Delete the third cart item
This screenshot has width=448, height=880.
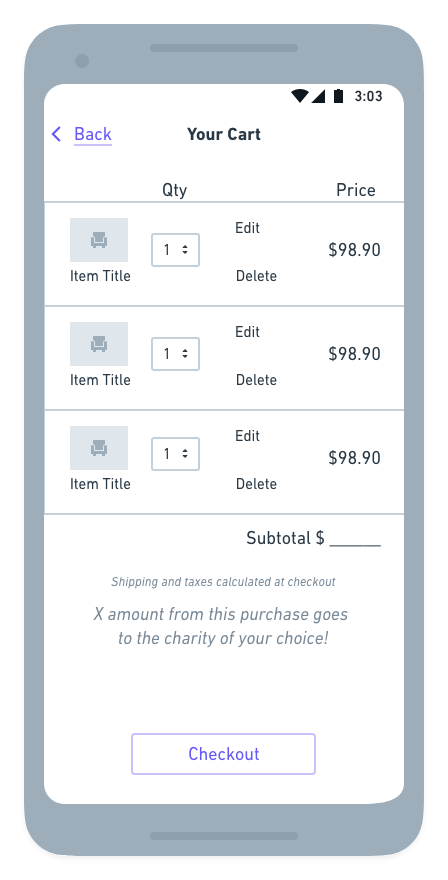[256, 484]
